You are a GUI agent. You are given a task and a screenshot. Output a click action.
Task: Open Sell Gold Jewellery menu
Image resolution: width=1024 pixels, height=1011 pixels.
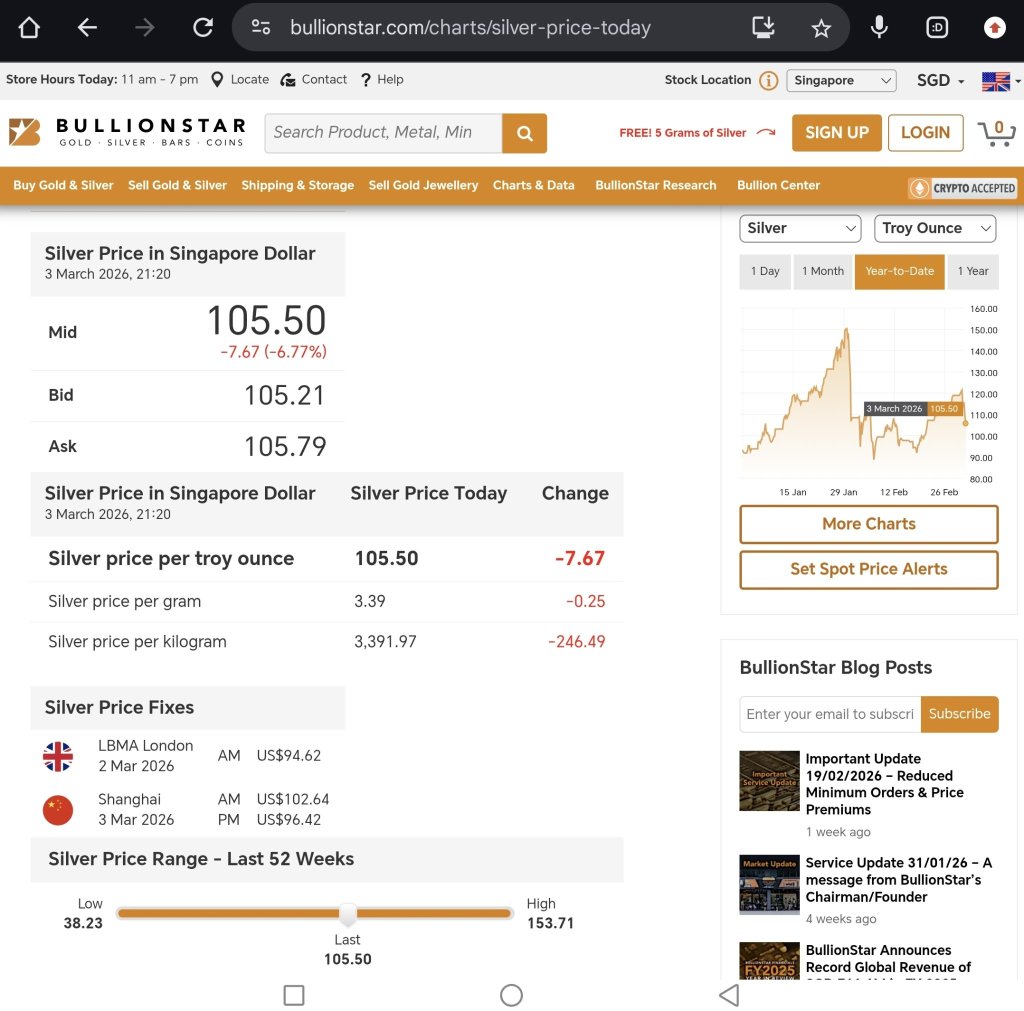(x=423, y=185)
